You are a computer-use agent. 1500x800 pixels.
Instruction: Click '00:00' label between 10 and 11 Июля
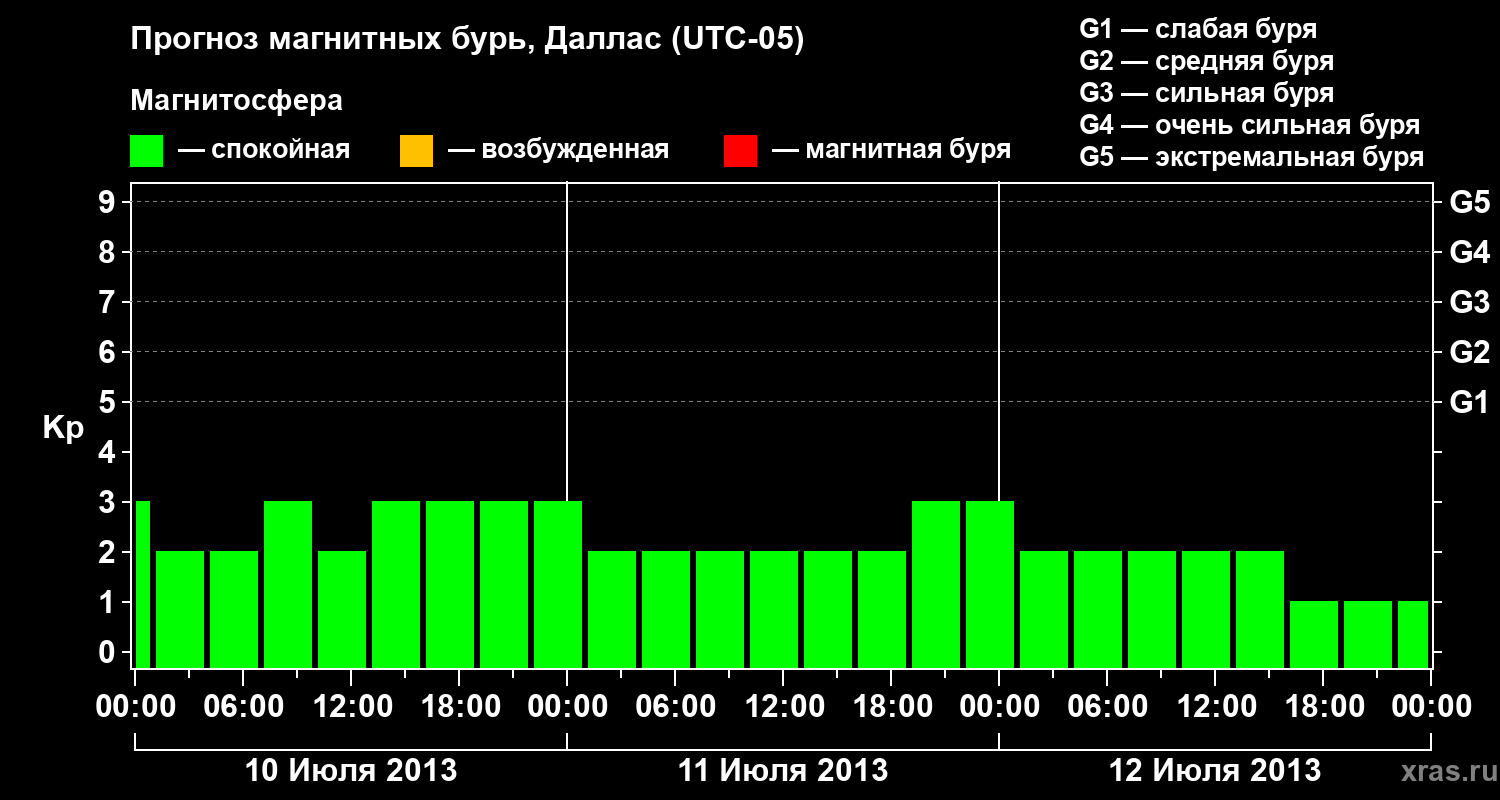tap(567, 707)
